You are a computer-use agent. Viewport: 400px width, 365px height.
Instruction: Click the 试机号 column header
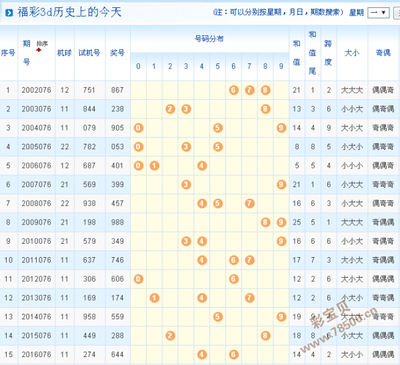tap(89, 53)
